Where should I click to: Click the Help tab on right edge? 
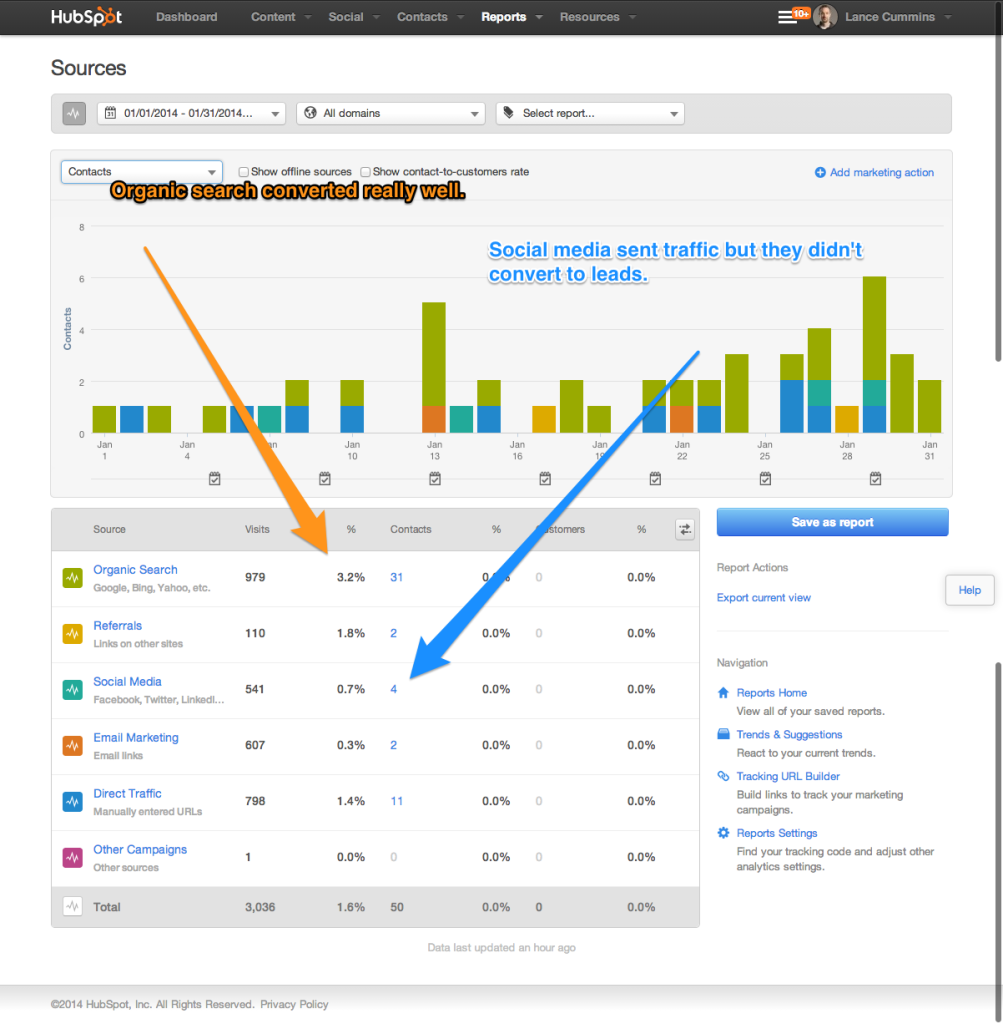pos(969,590)
